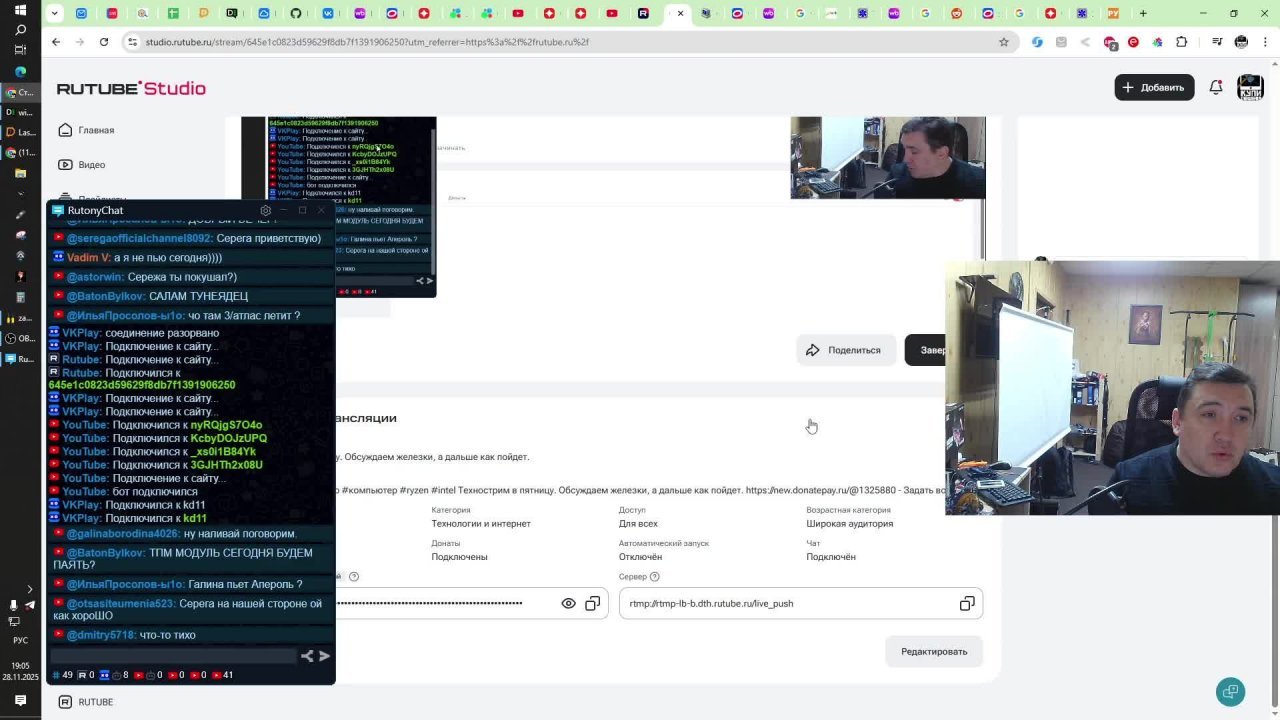Image resolution: width=1280 pixels, height=720 pixels.
Task: Open the notifications bell
Action: (1216, 87)
